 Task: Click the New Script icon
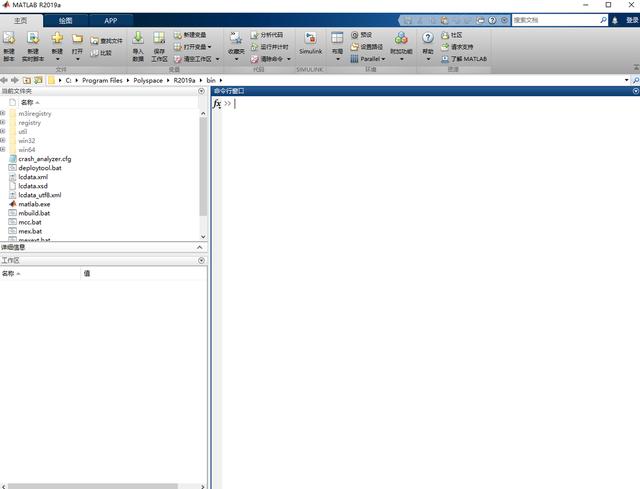pyautogui.click(x=9, y=38)
